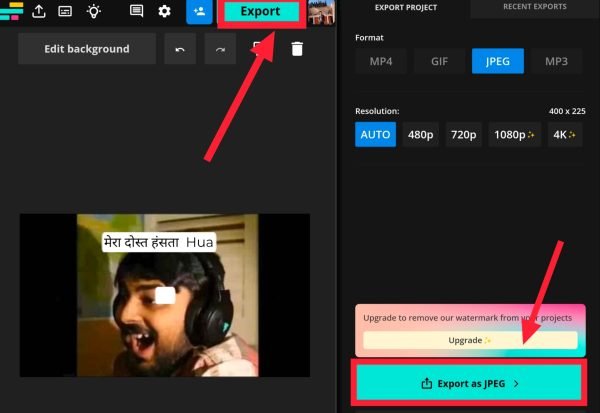Click the undo arrow button

click(180, 49)
